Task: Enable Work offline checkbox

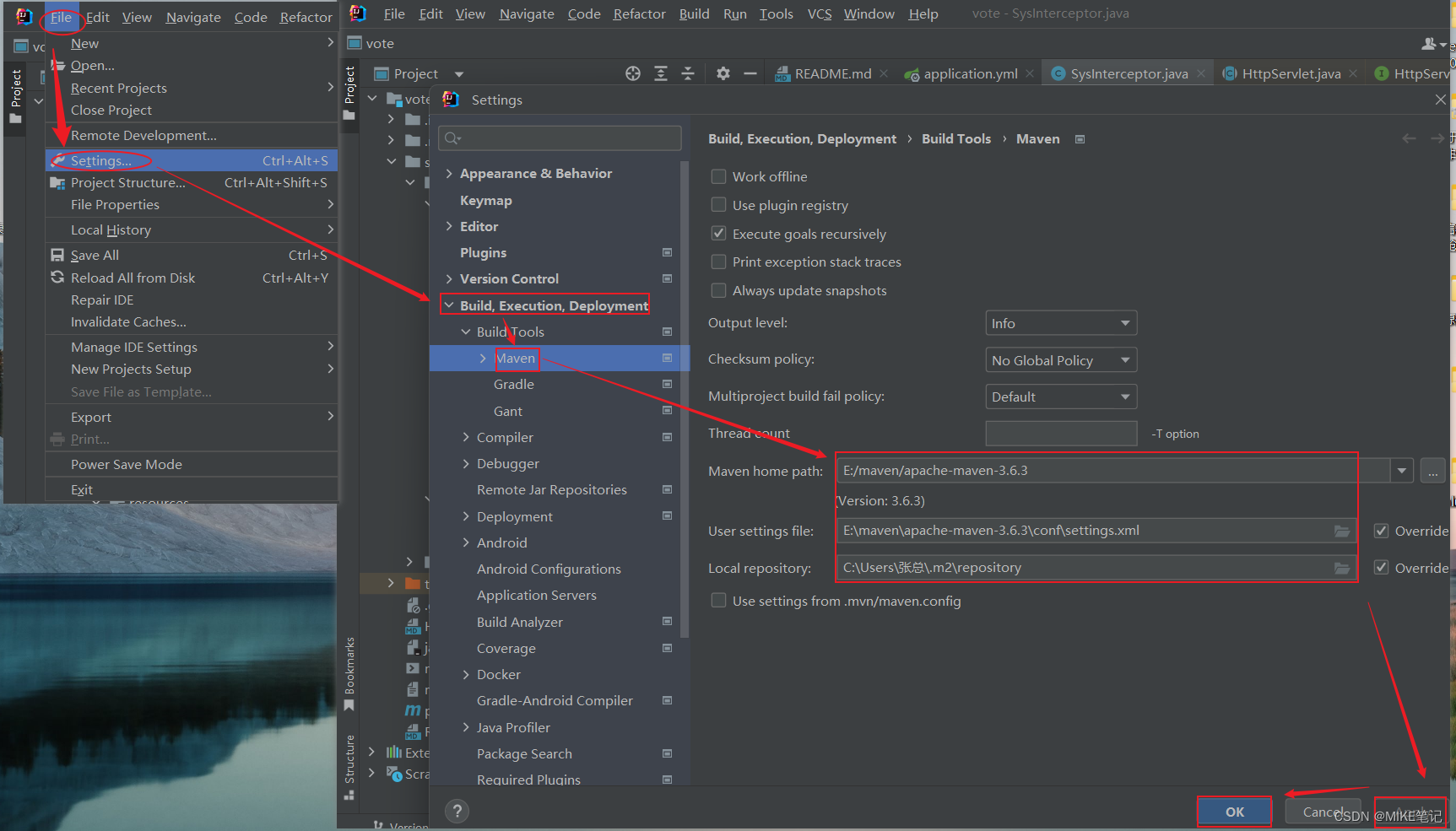Action: [x=718, y=176]
